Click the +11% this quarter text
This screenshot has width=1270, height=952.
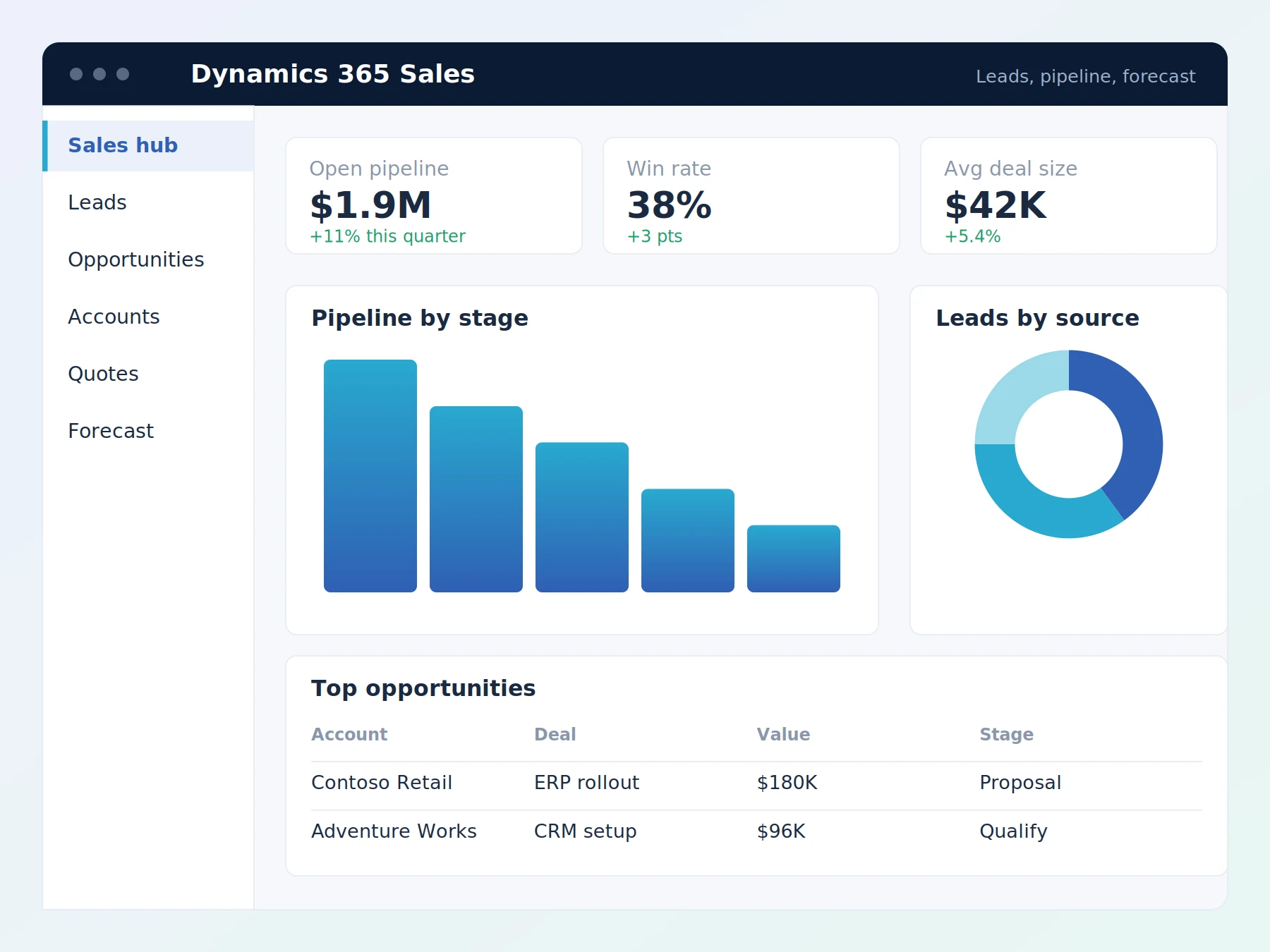tap(387, 236)
